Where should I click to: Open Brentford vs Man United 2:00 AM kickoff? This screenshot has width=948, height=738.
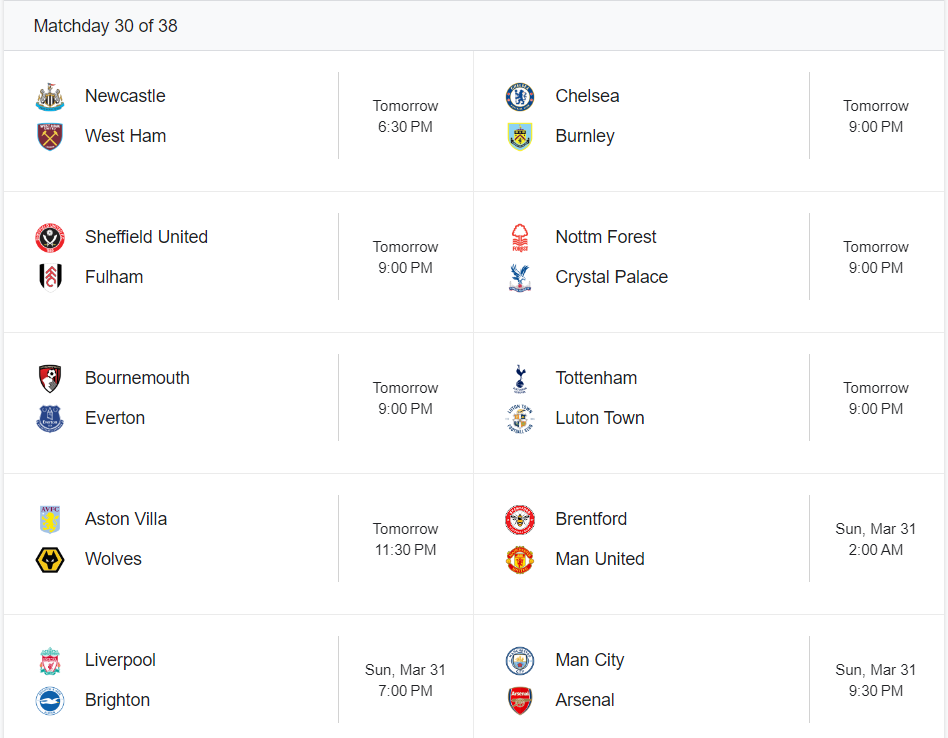(875, 539)
